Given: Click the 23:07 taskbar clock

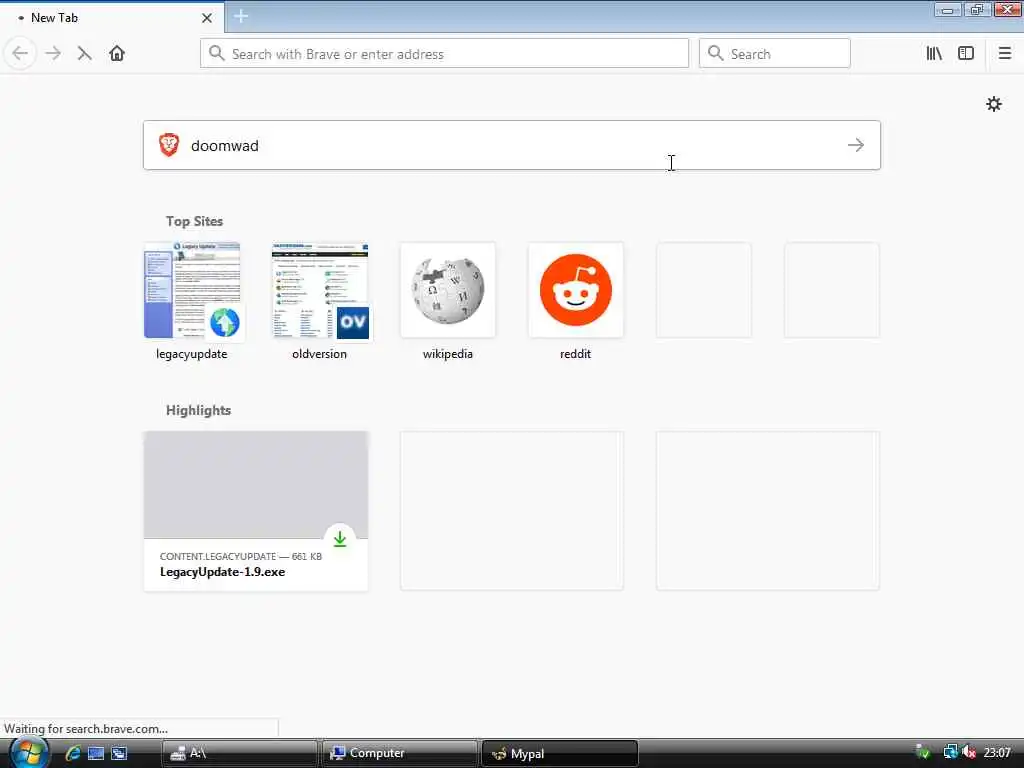Looking at the screenshot, I should [997, 753].
